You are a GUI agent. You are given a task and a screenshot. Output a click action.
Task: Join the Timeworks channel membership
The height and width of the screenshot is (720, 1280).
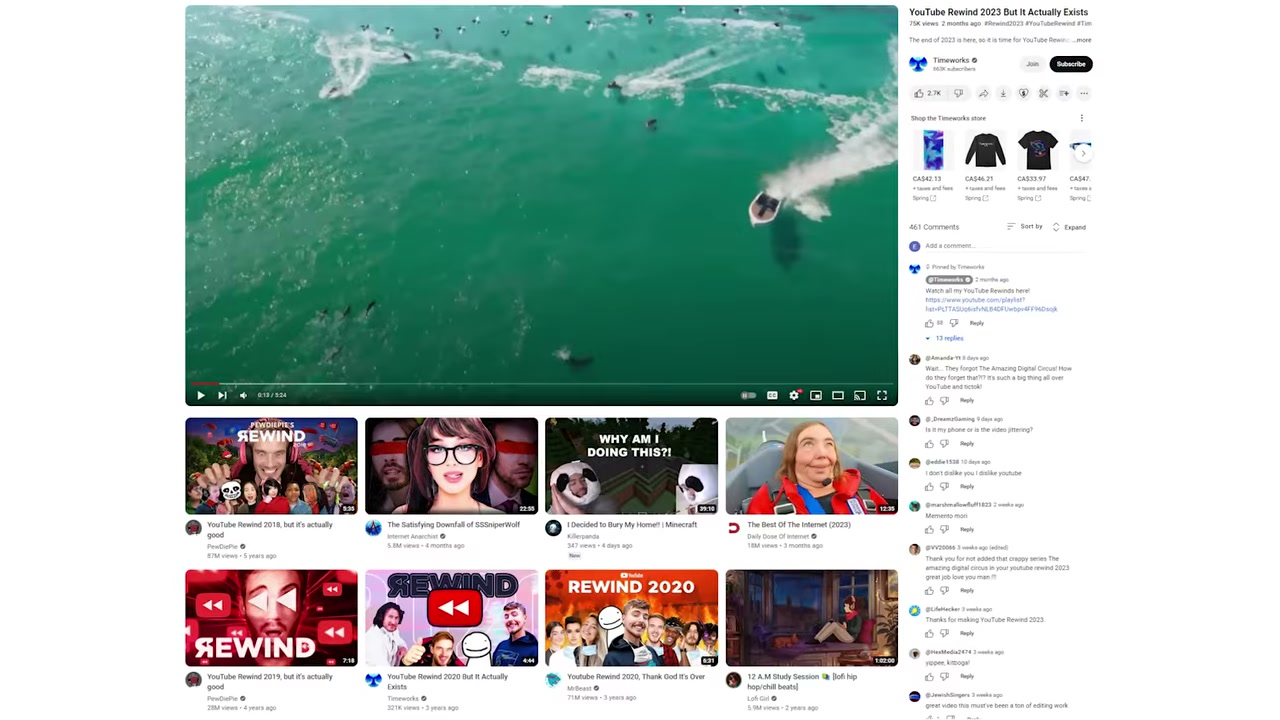(1032, 64)
